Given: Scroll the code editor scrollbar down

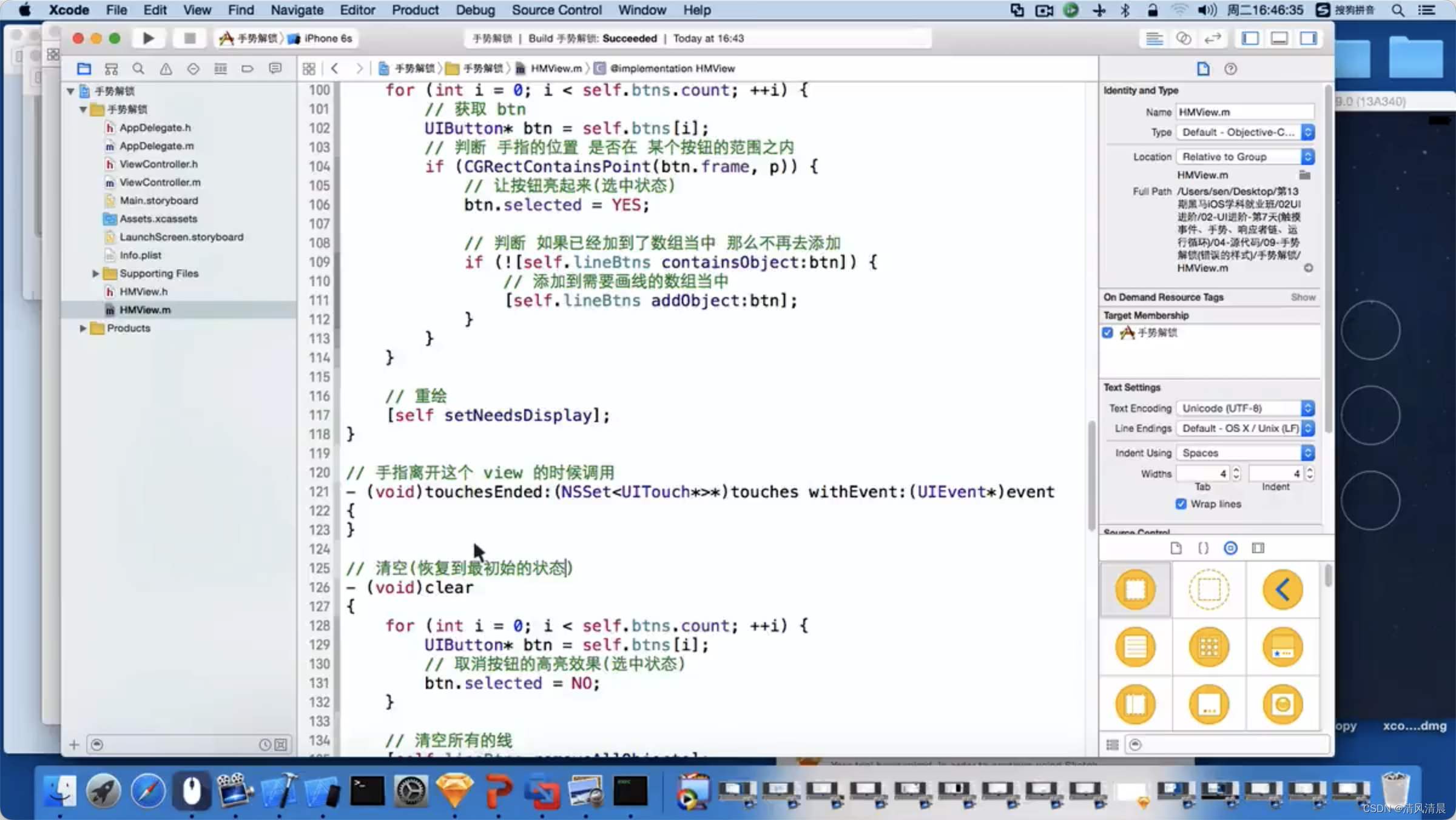Looking at the screenshot, I should click(1090, 700).
